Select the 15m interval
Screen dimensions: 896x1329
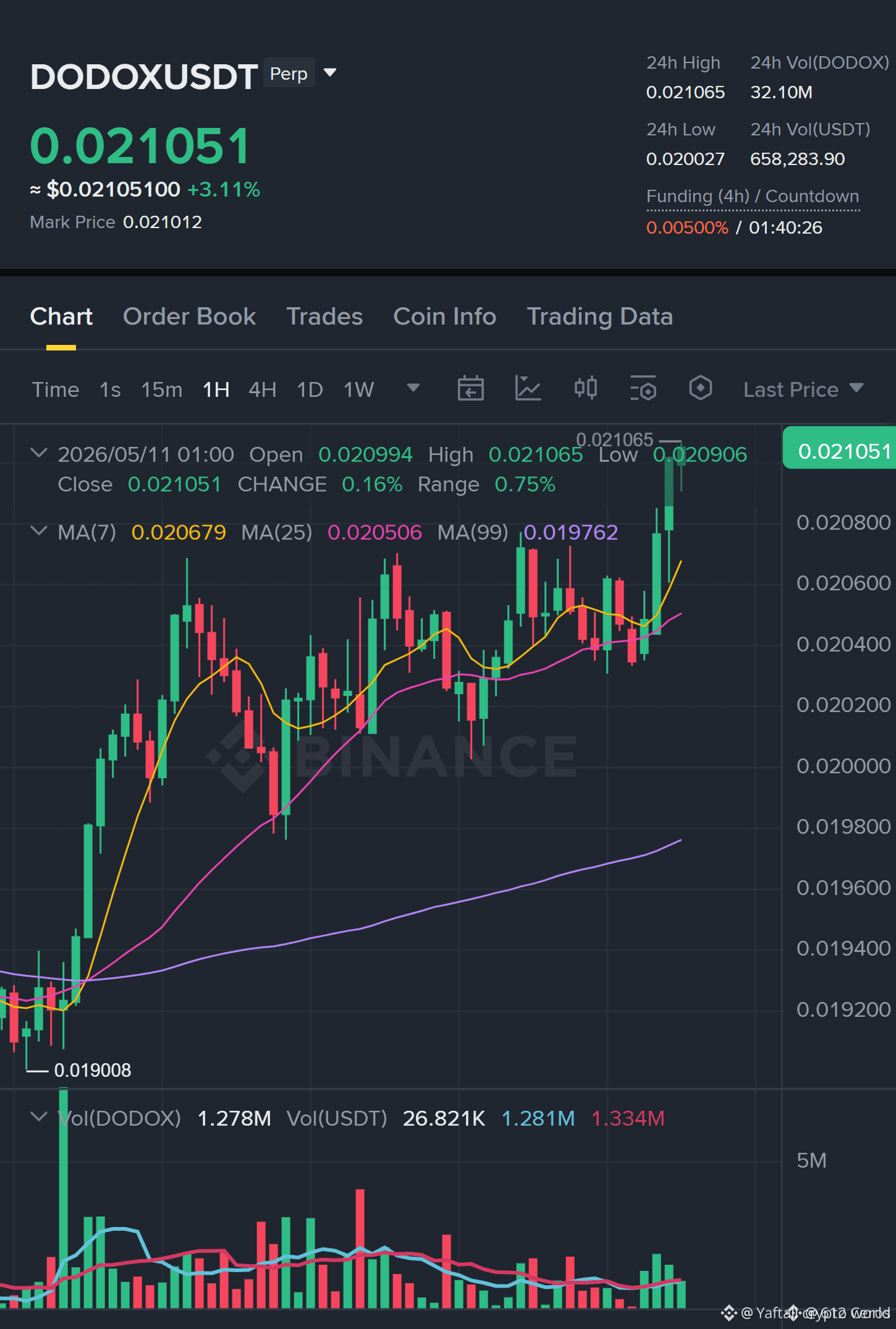coord(162,389)
